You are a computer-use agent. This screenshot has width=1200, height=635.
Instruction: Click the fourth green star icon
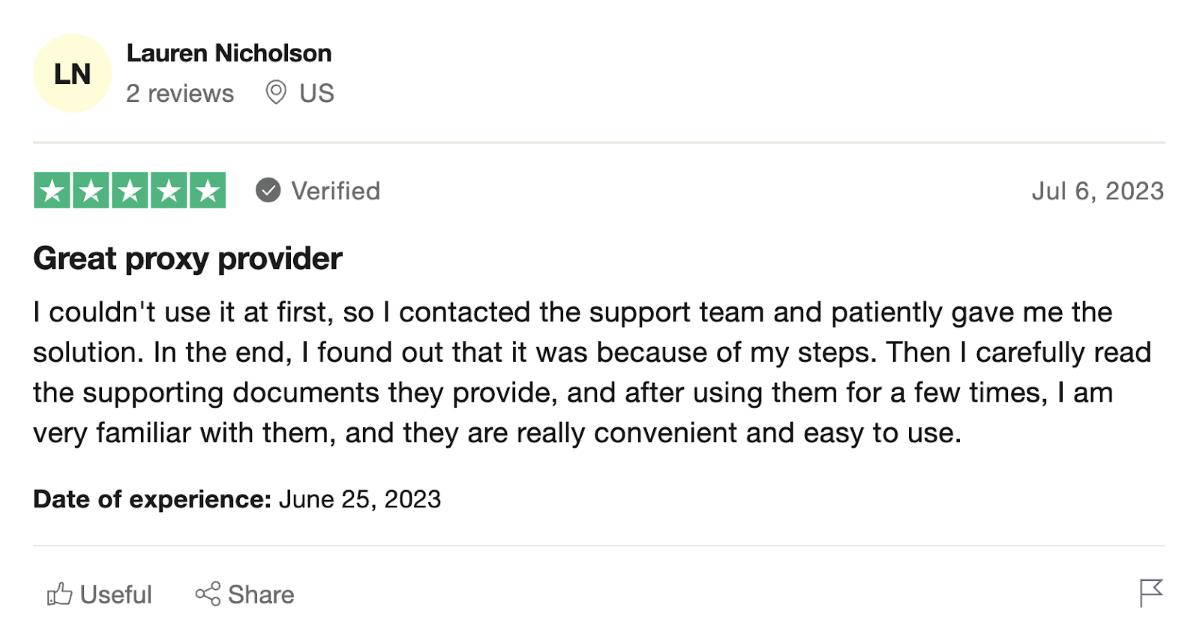[x=168, y=190]
